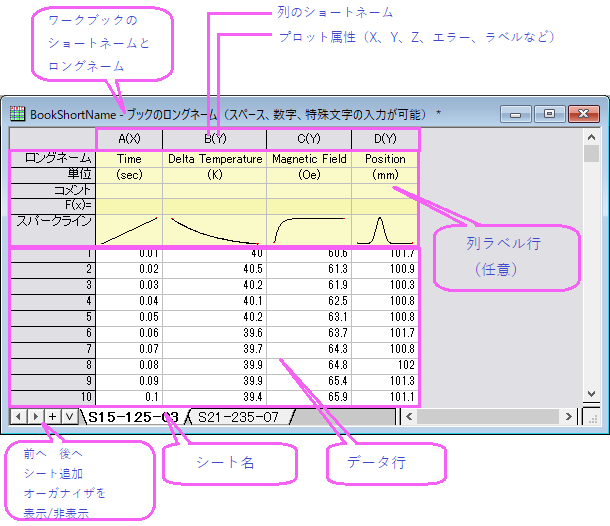
Task: Click the horizontal scrollbar right arrow
Action: (x=569, y=417)
